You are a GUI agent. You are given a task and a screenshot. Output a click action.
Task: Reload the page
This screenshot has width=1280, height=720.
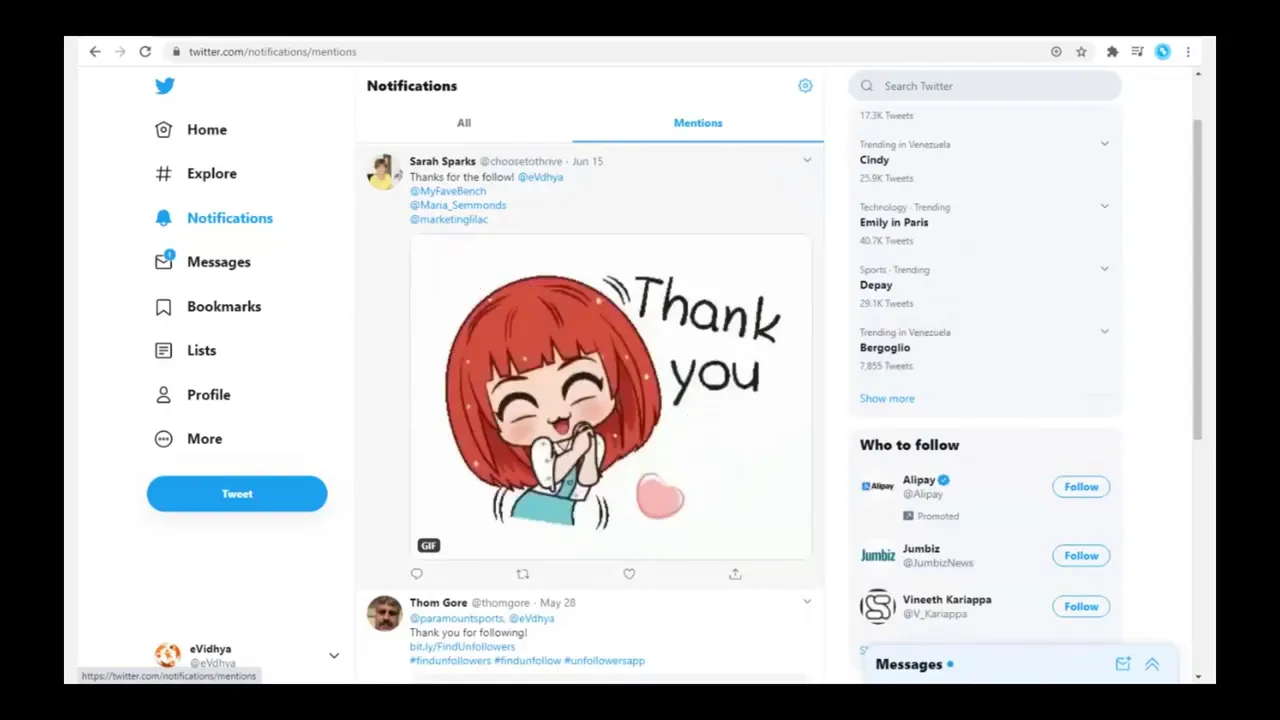tap(145, 52)
